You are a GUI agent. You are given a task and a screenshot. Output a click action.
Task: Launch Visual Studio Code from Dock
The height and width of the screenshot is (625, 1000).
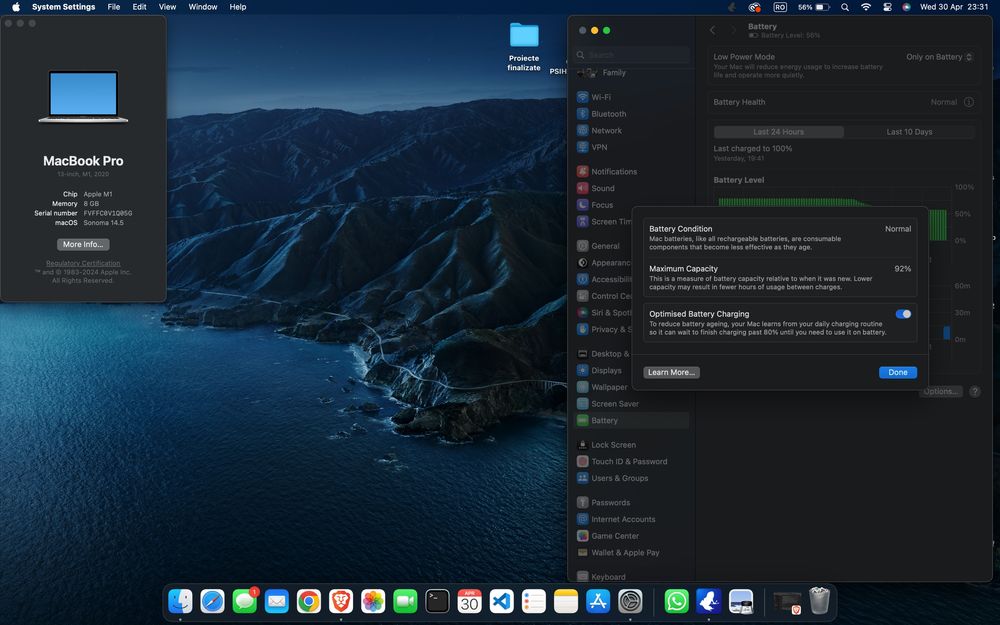tap(501, 600)
